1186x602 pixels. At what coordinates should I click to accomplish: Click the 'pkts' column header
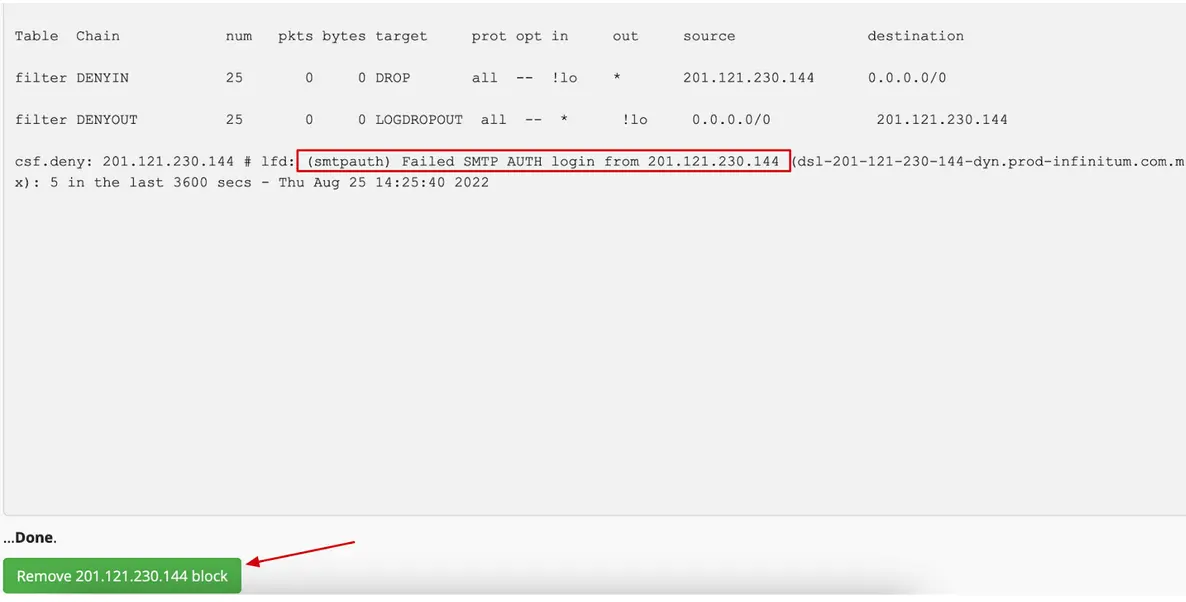pos(296,36)
